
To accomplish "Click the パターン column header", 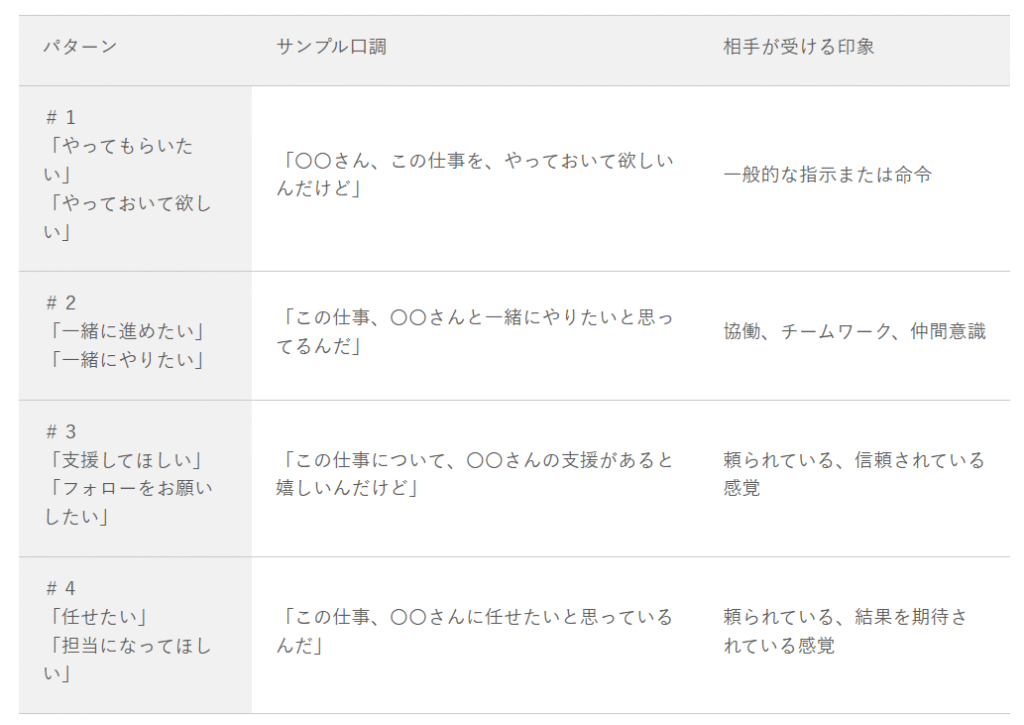I will point(80,47).
